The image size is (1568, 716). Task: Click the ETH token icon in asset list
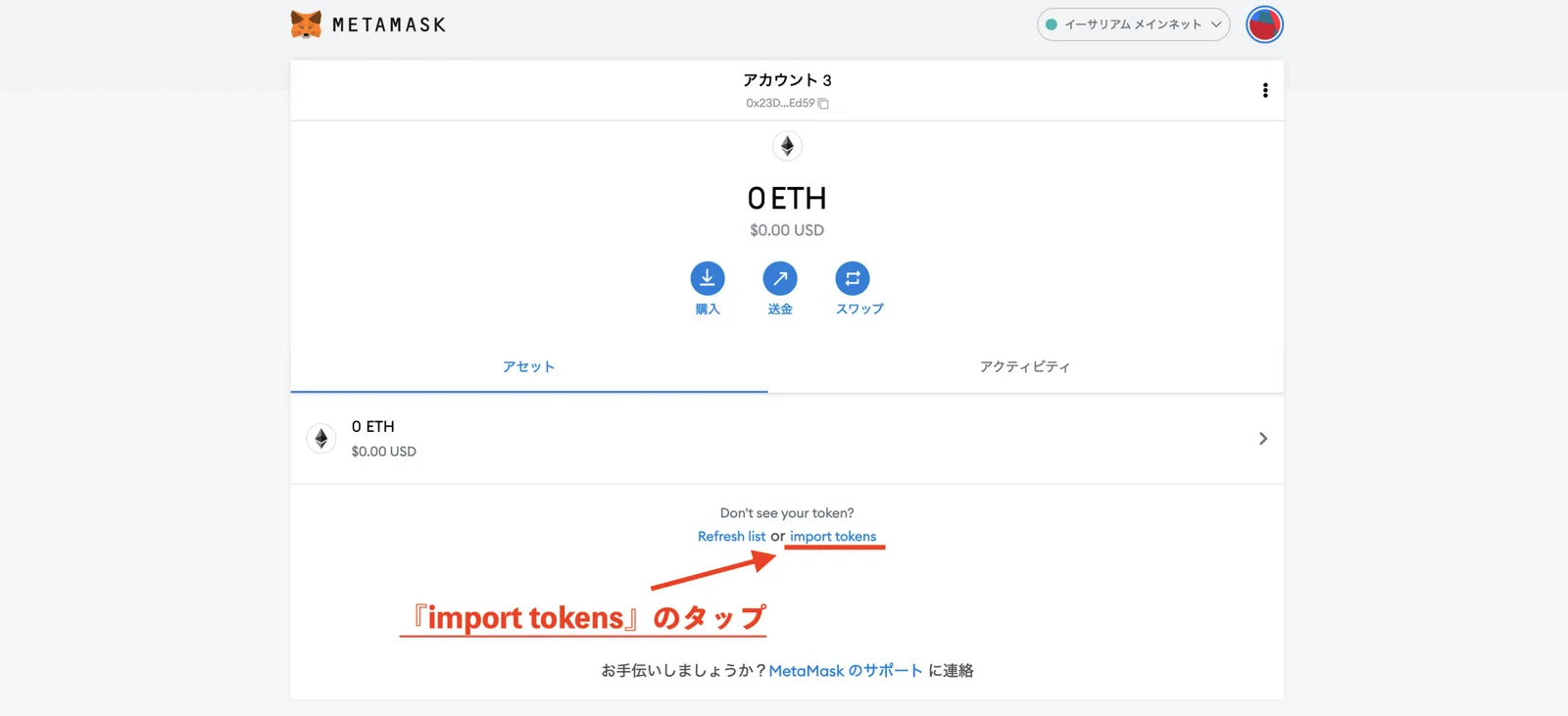tap(321, 438)
